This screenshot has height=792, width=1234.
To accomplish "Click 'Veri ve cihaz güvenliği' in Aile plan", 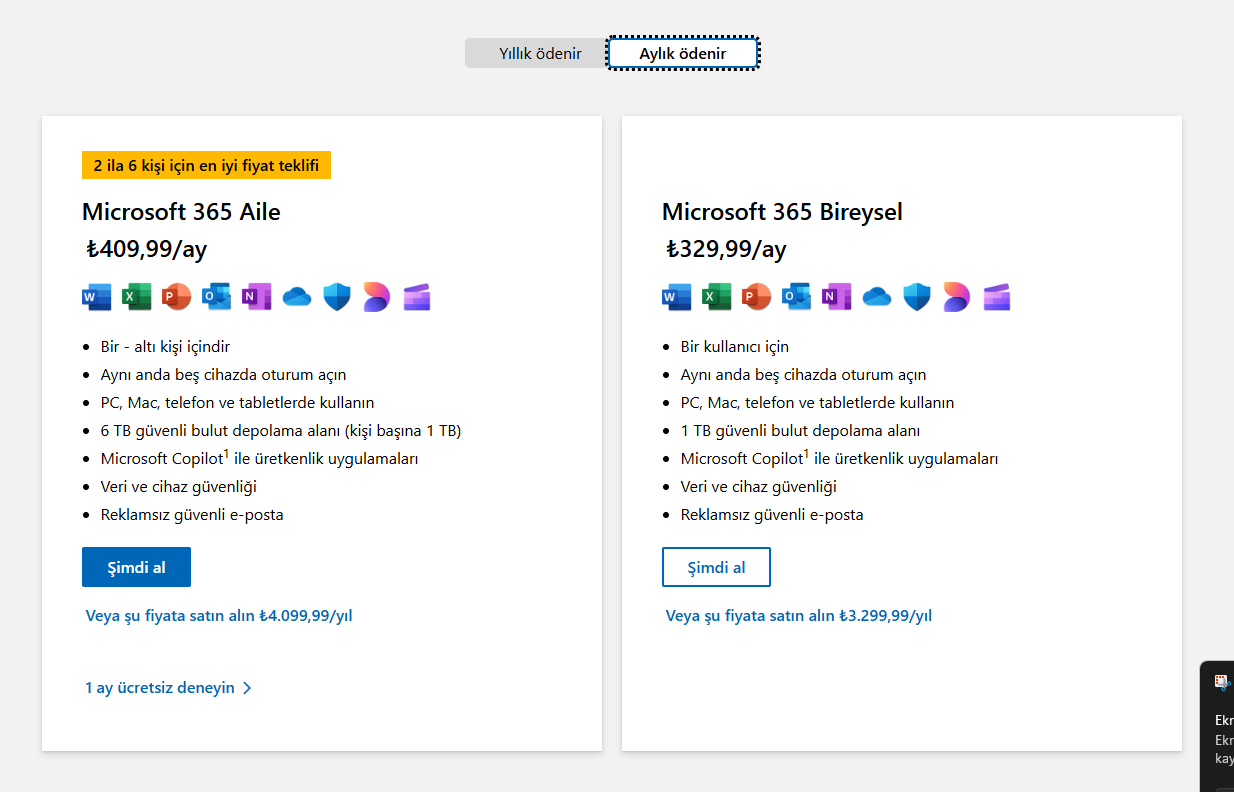I will (x=179, y=487).
